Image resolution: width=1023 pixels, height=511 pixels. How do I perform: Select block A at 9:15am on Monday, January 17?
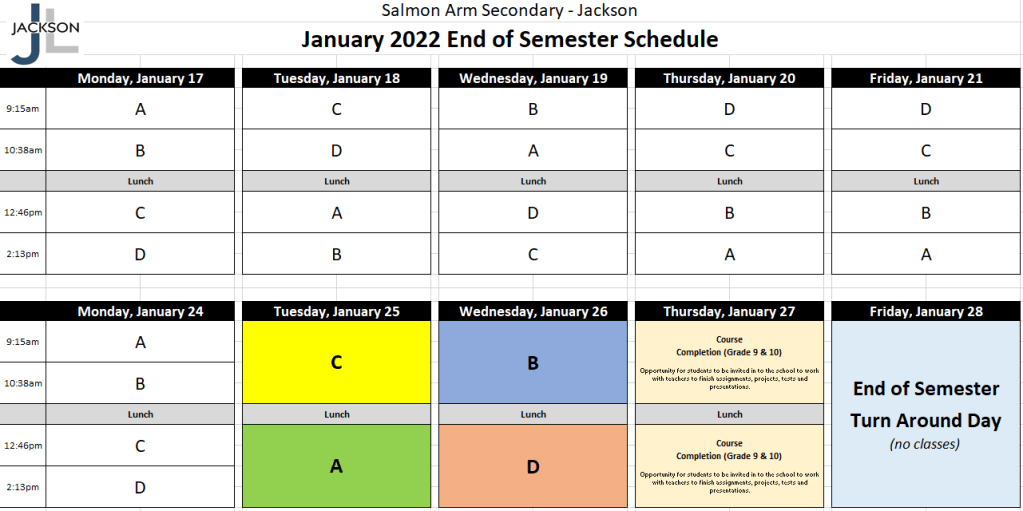click(140, 109)
